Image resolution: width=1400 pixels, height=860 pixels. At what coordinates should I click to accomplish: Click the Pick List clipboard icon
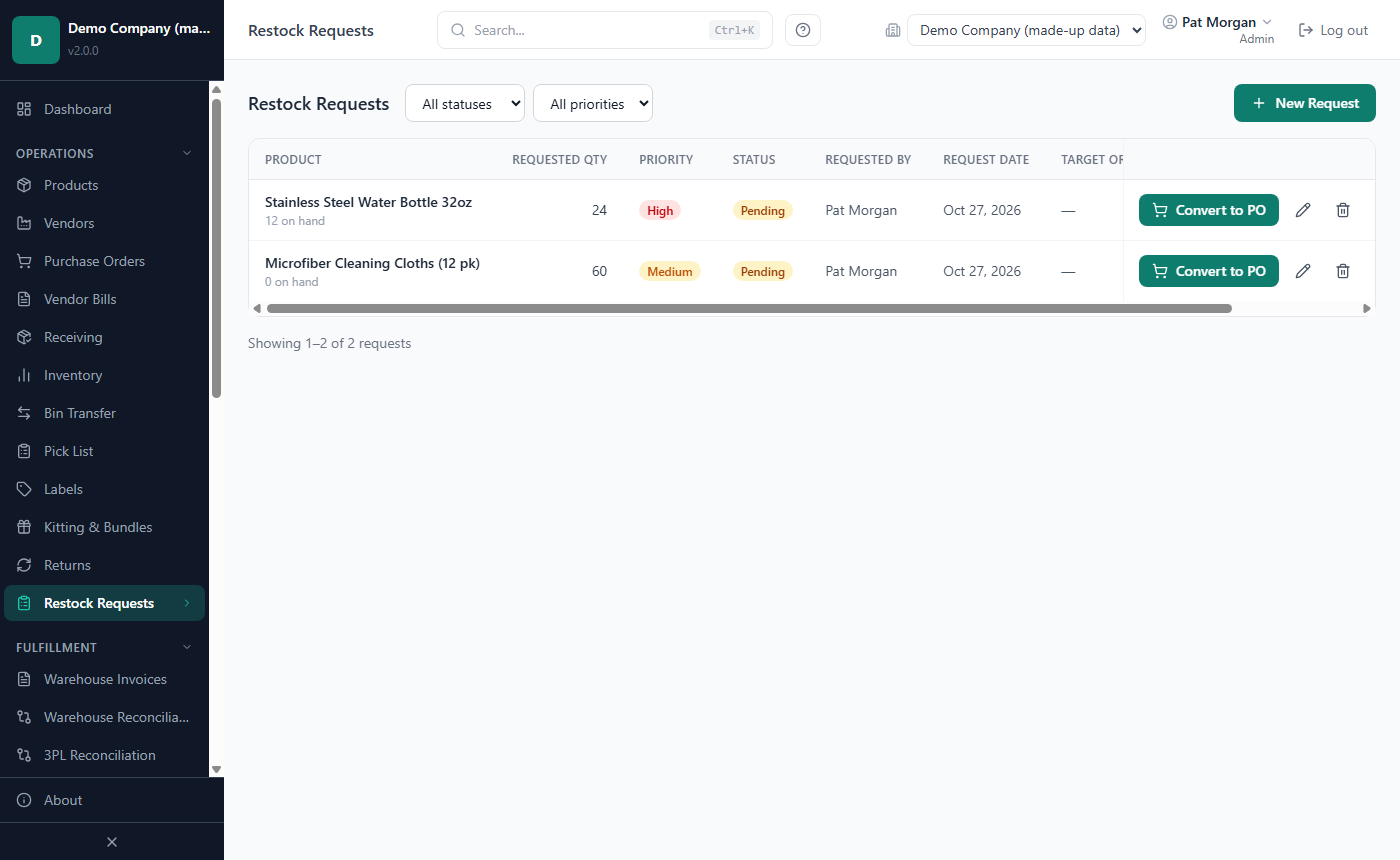point(24,451)
